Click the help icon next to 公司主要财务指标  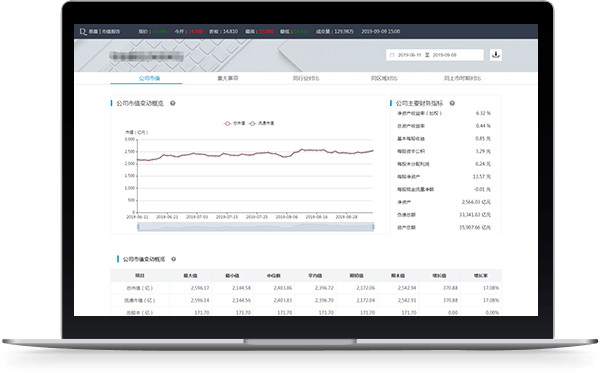tap(452, 103)
